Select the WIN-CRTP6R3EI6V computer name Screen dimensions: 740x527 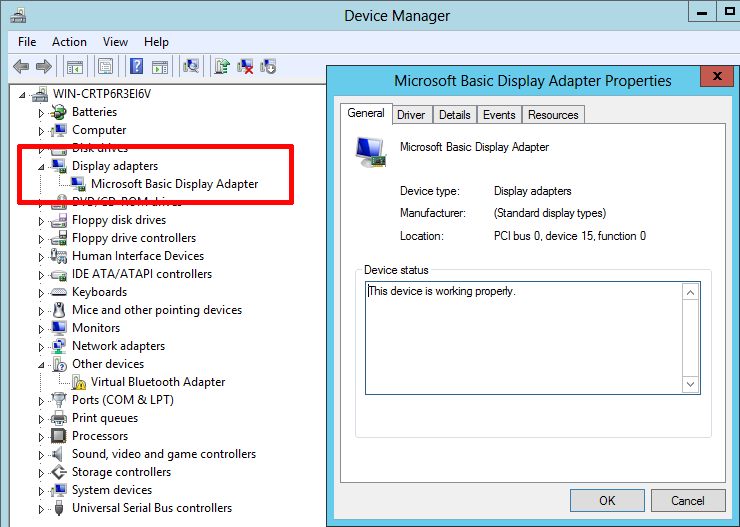pyautogui.click(x=102, y=94)
